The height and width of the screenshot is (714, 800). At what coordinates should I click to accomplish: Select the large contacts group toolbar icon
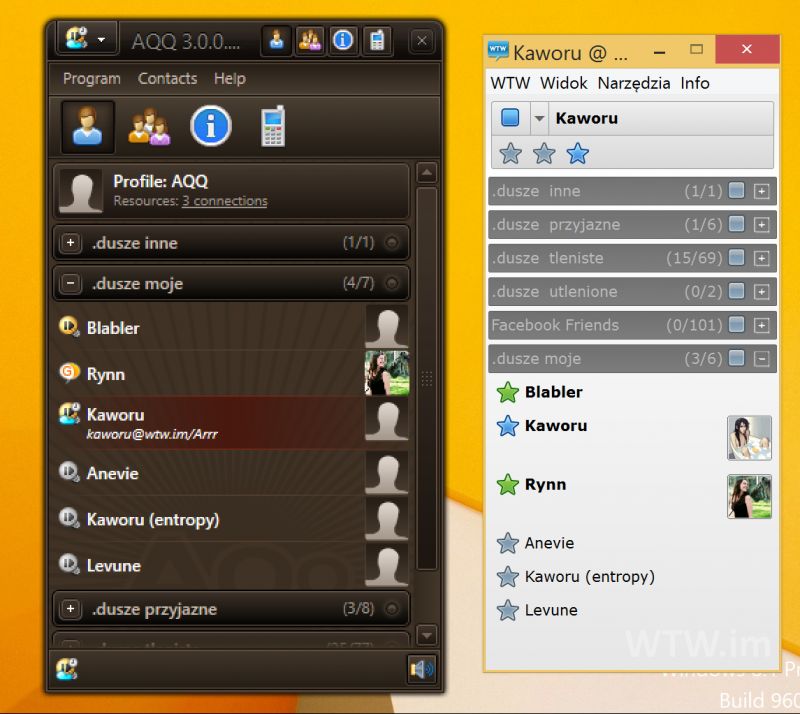coord(149,127)
